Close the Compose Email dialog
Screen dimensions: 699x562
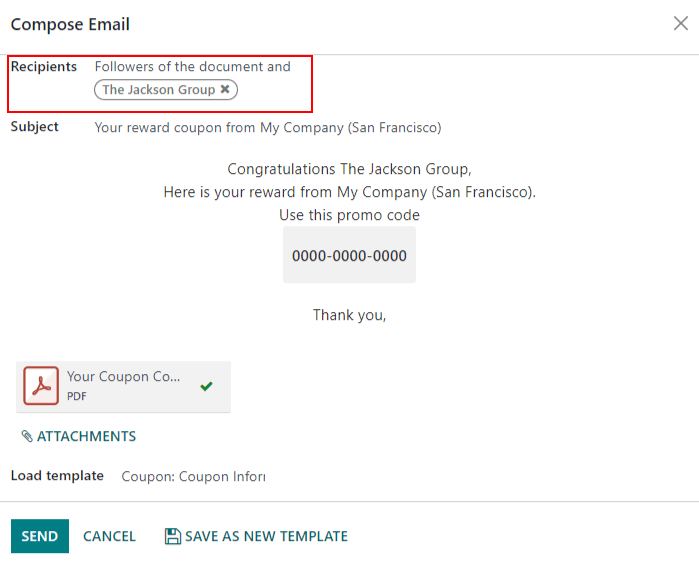pos(680,24)
